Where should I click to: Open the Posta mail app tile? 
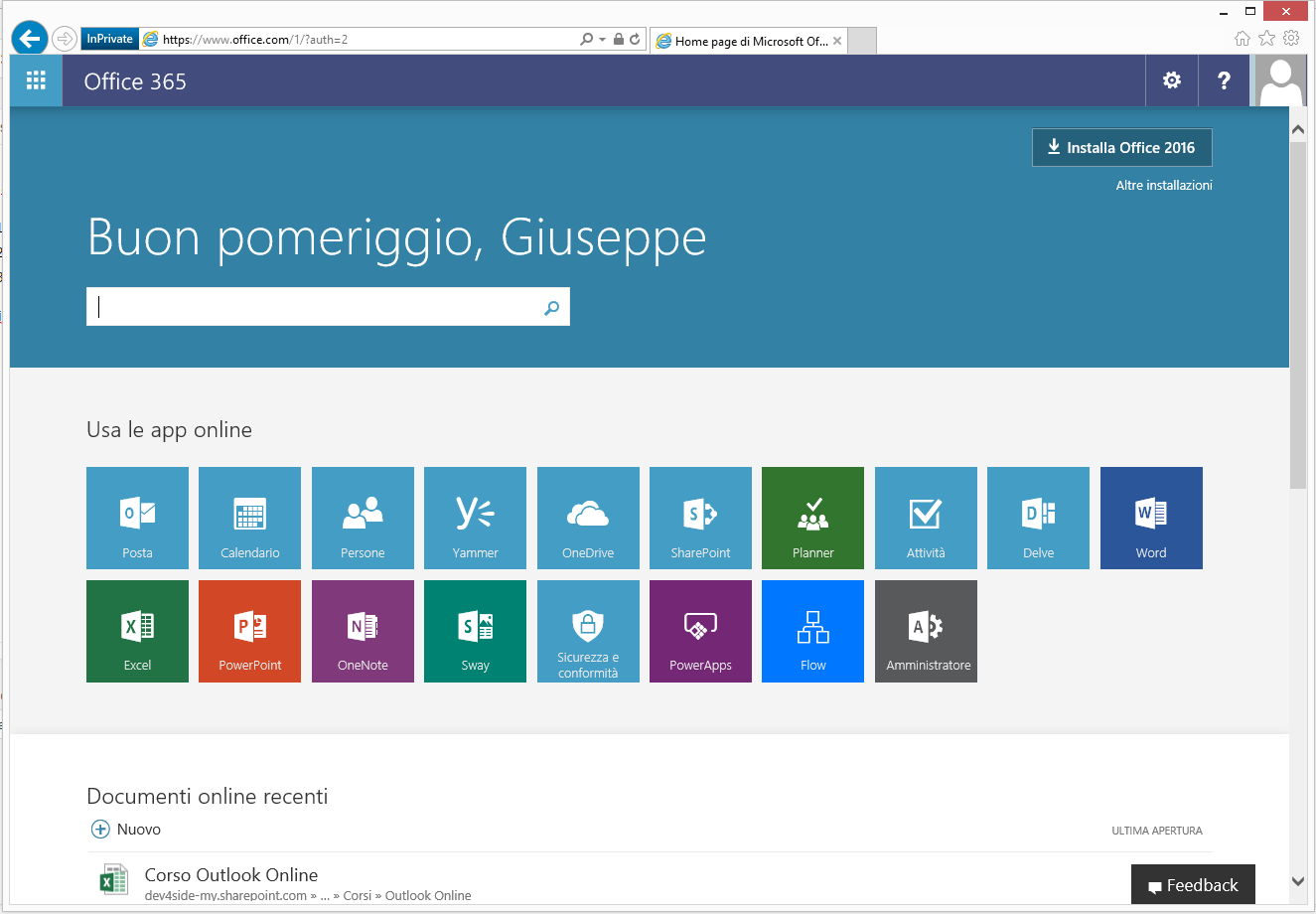pos(137,518)
